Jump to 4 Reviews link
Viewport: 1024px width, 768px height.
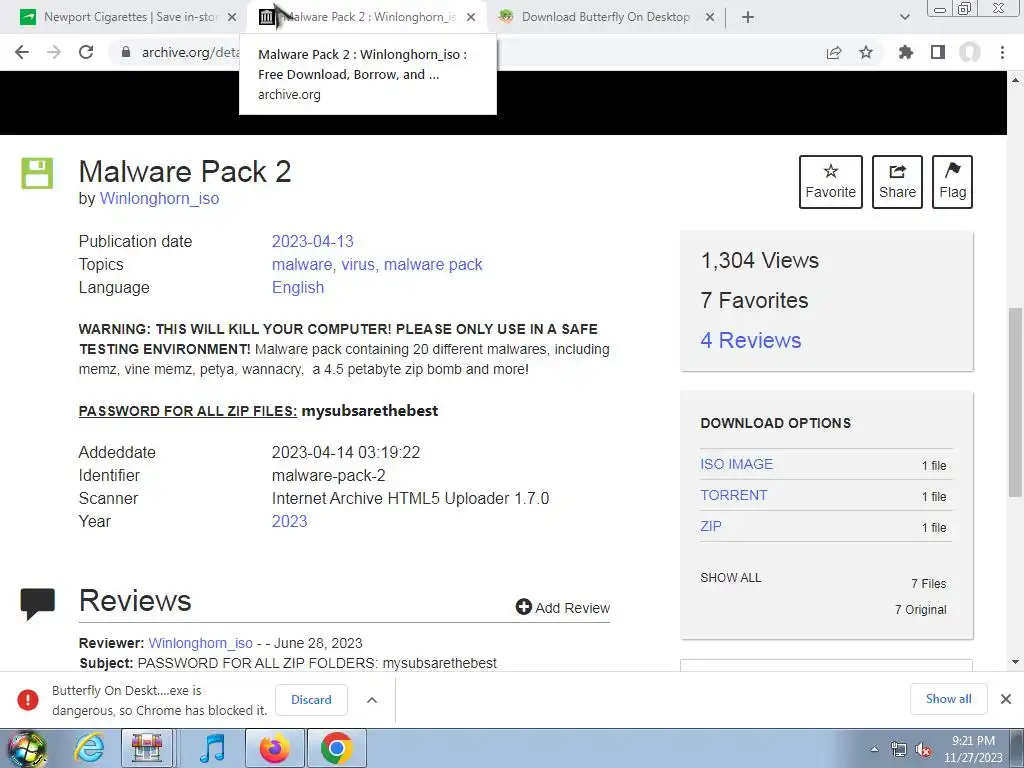tap(750, 340)
